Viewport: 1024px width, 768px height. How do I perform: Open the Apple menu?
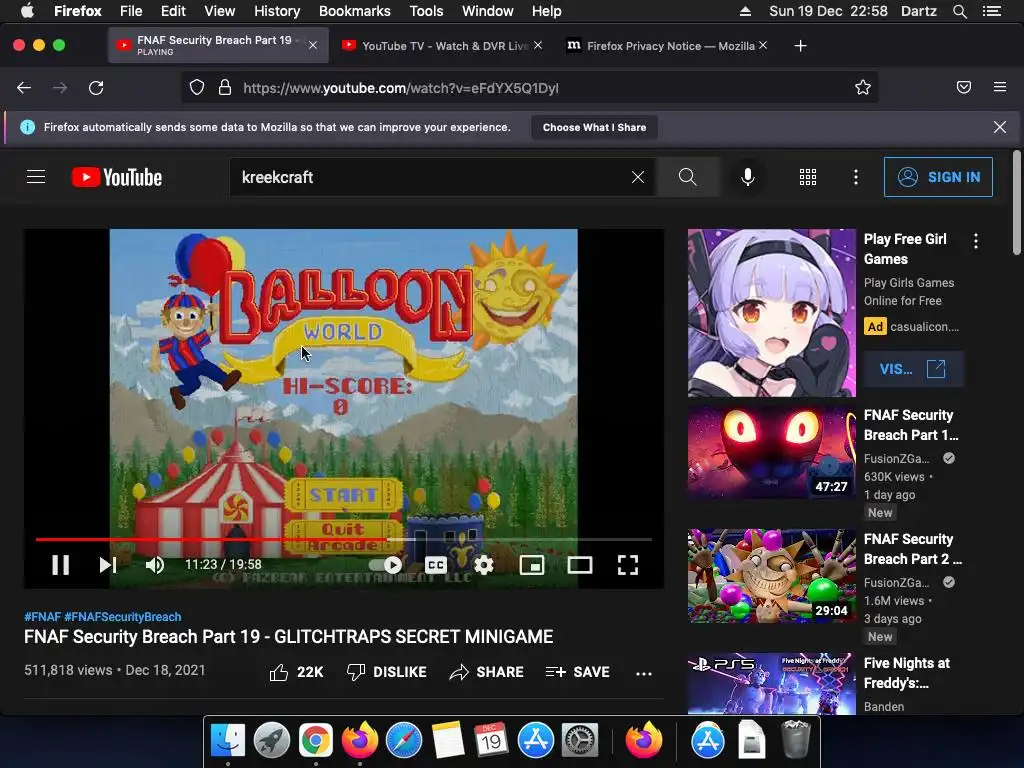[27, 11]
